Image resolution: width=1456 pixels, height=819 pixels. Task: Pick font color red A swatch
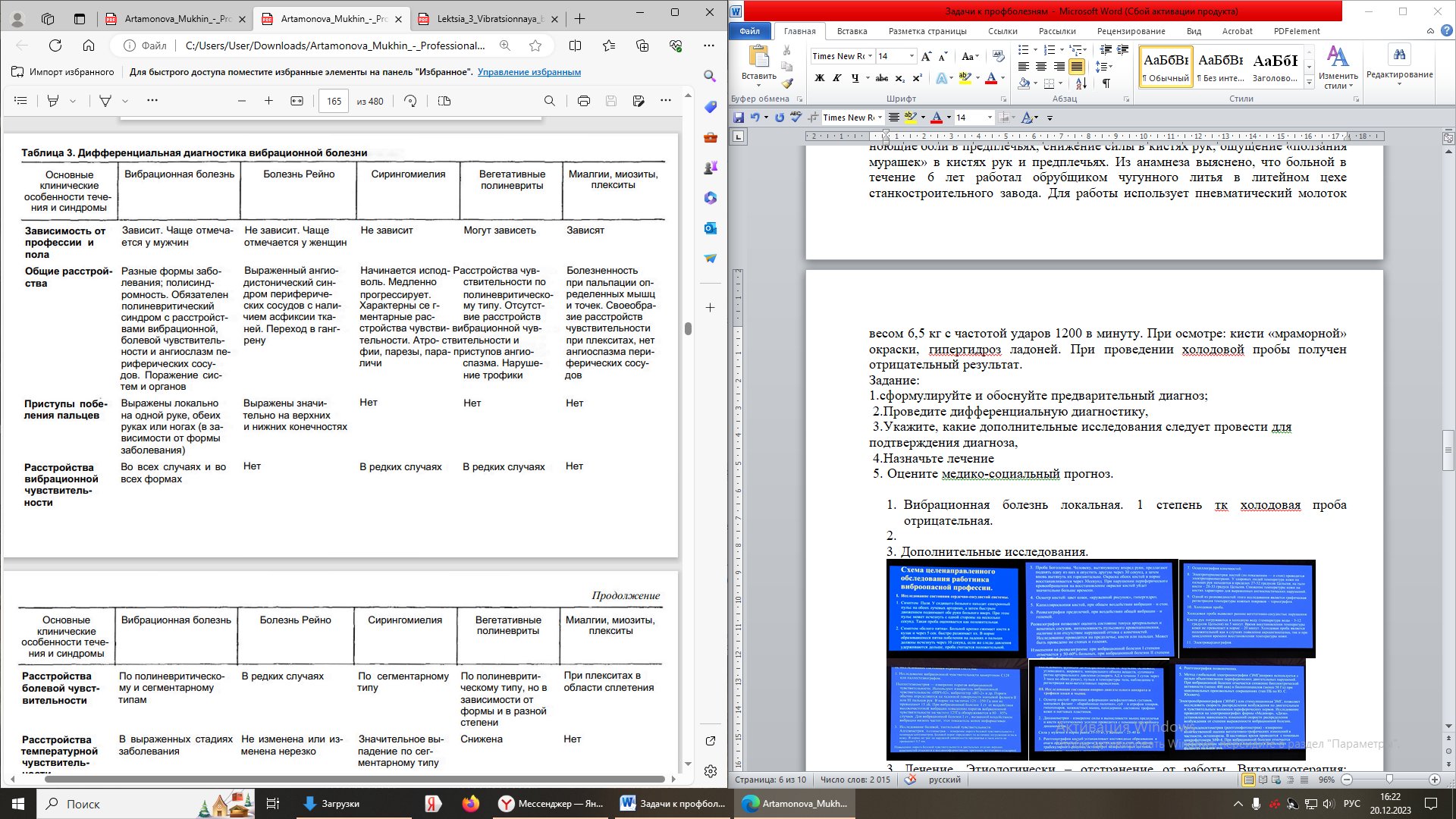[990, 78]
